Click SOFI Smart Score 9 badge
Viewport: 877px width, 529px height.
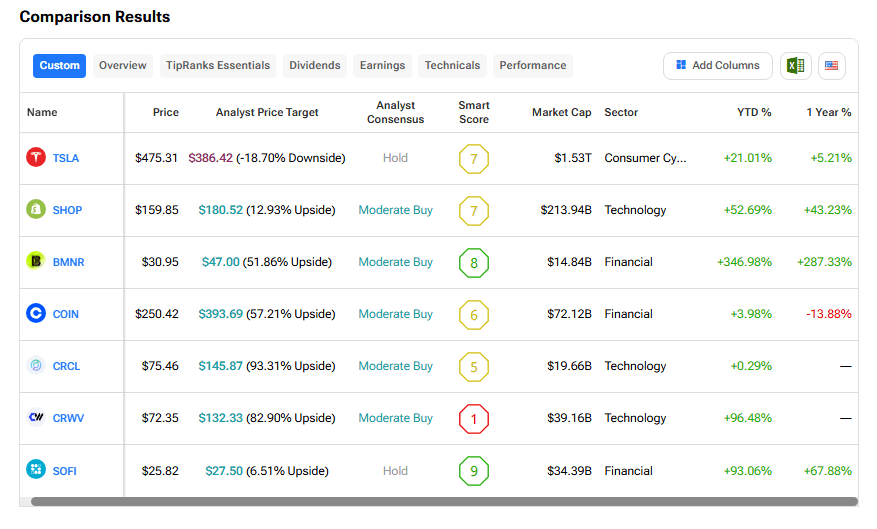click(x=474, y=471)
